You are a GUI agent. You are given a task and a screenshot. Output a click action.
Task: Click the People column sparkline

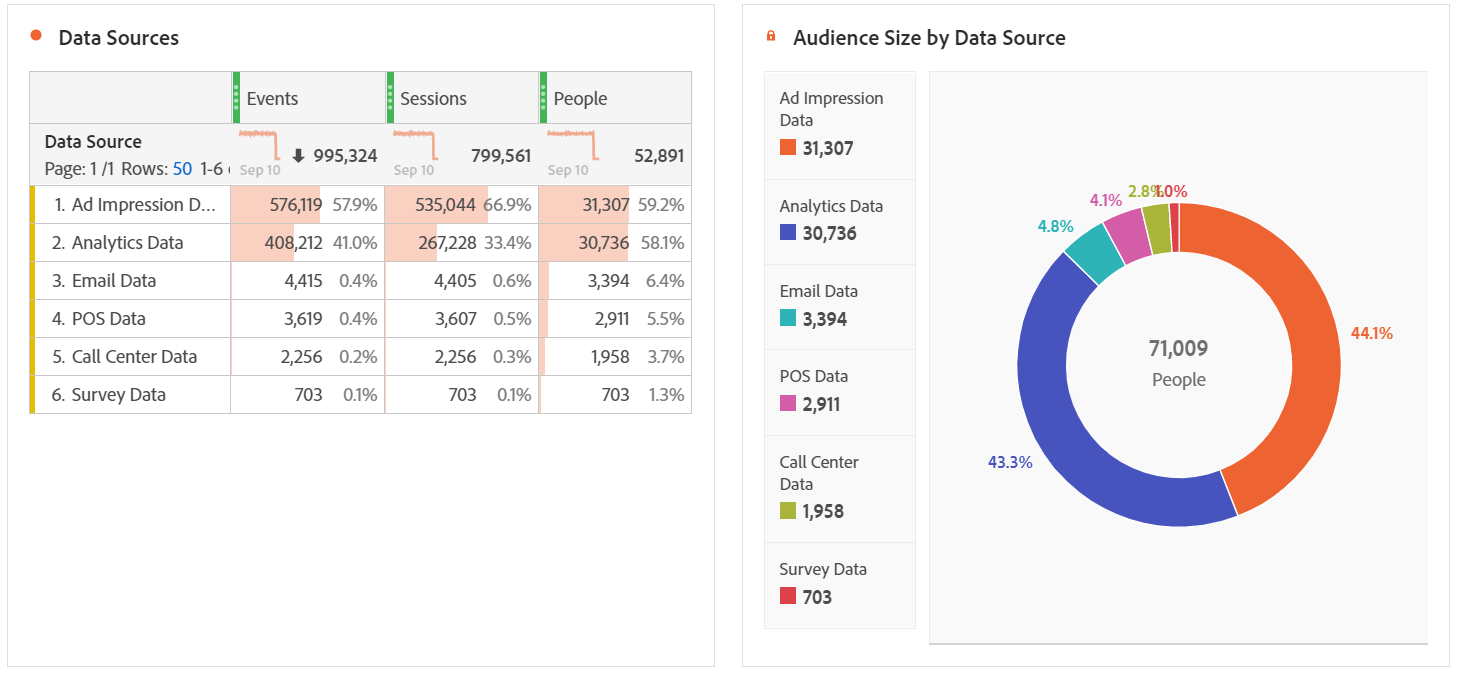(x=571, y=143)
